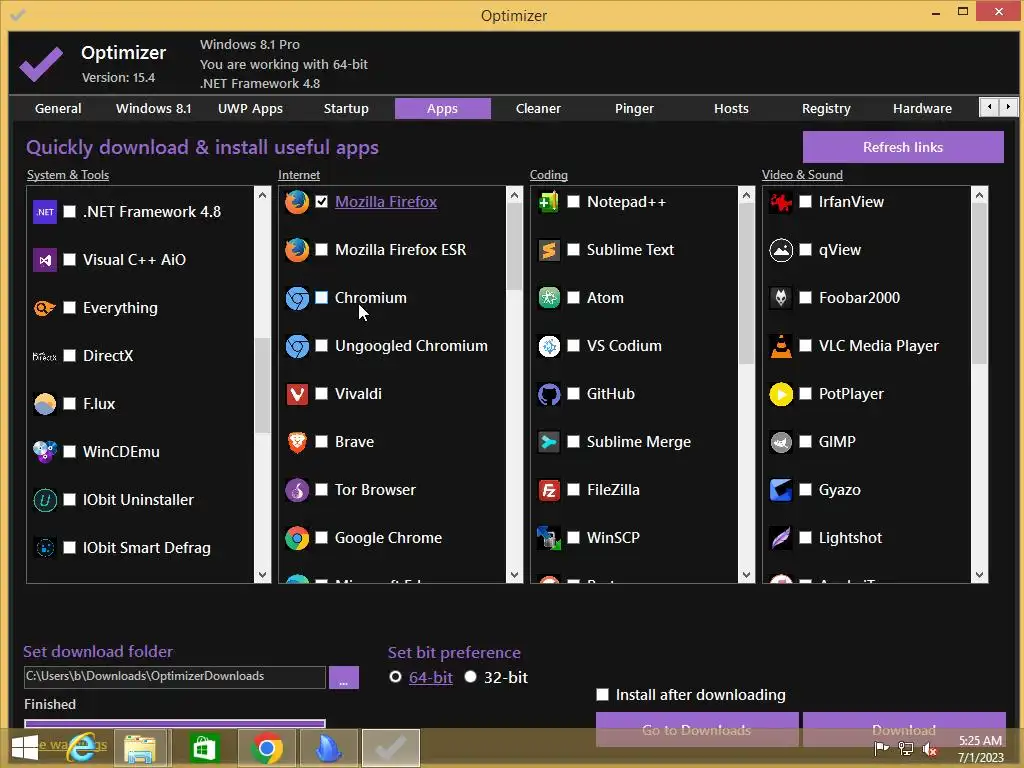This screenshot has height=768, width=1024.
Task: Browse download folder with the ... button
Action: 344,678
